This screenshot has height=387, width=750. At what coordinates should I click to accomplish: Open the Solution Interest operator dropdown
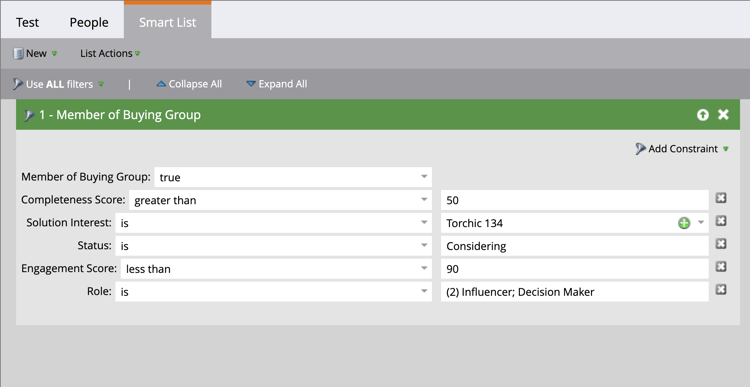(x=274, y=223)
